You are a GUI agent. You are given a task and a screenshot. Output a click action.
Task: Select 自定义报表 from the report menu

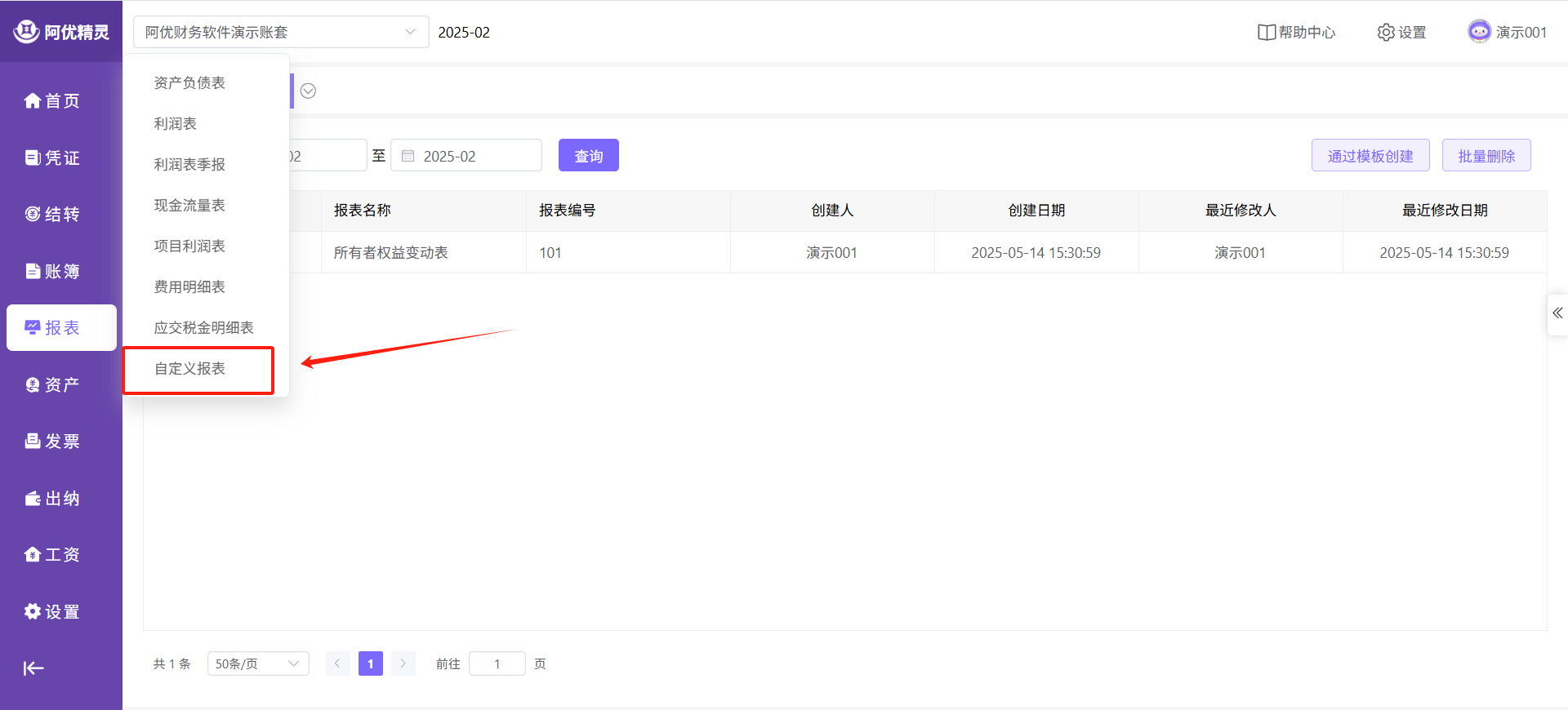[x=190, y=368]
